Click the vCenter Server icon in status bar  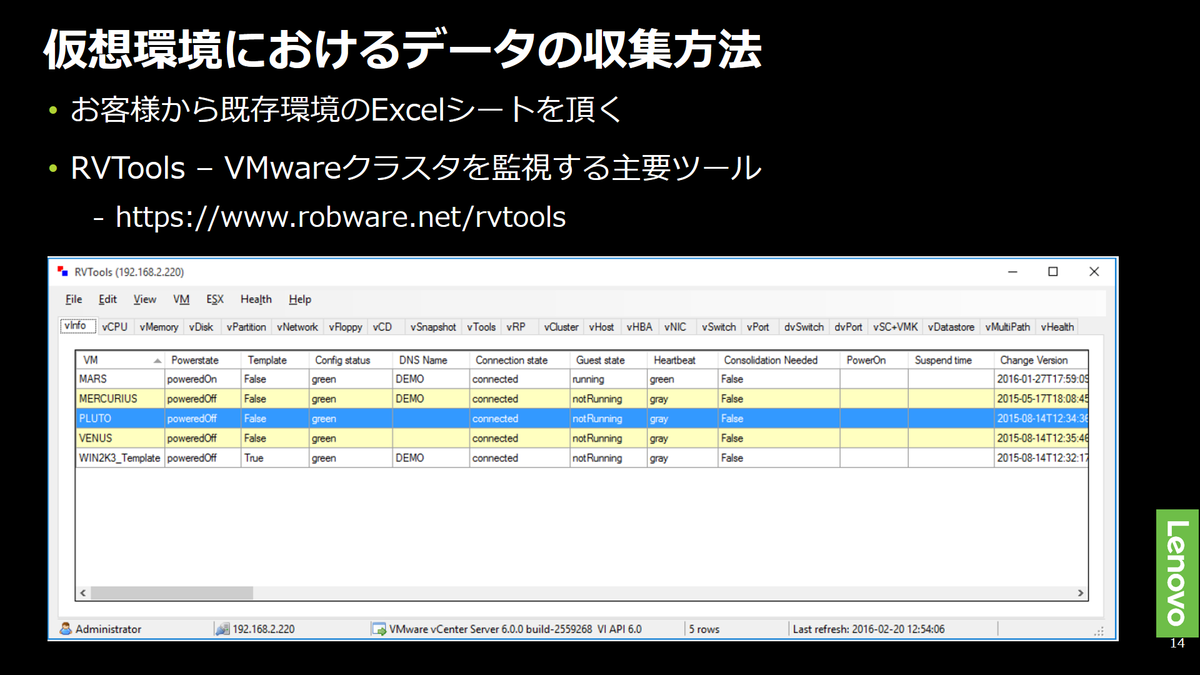pos(379,629)
